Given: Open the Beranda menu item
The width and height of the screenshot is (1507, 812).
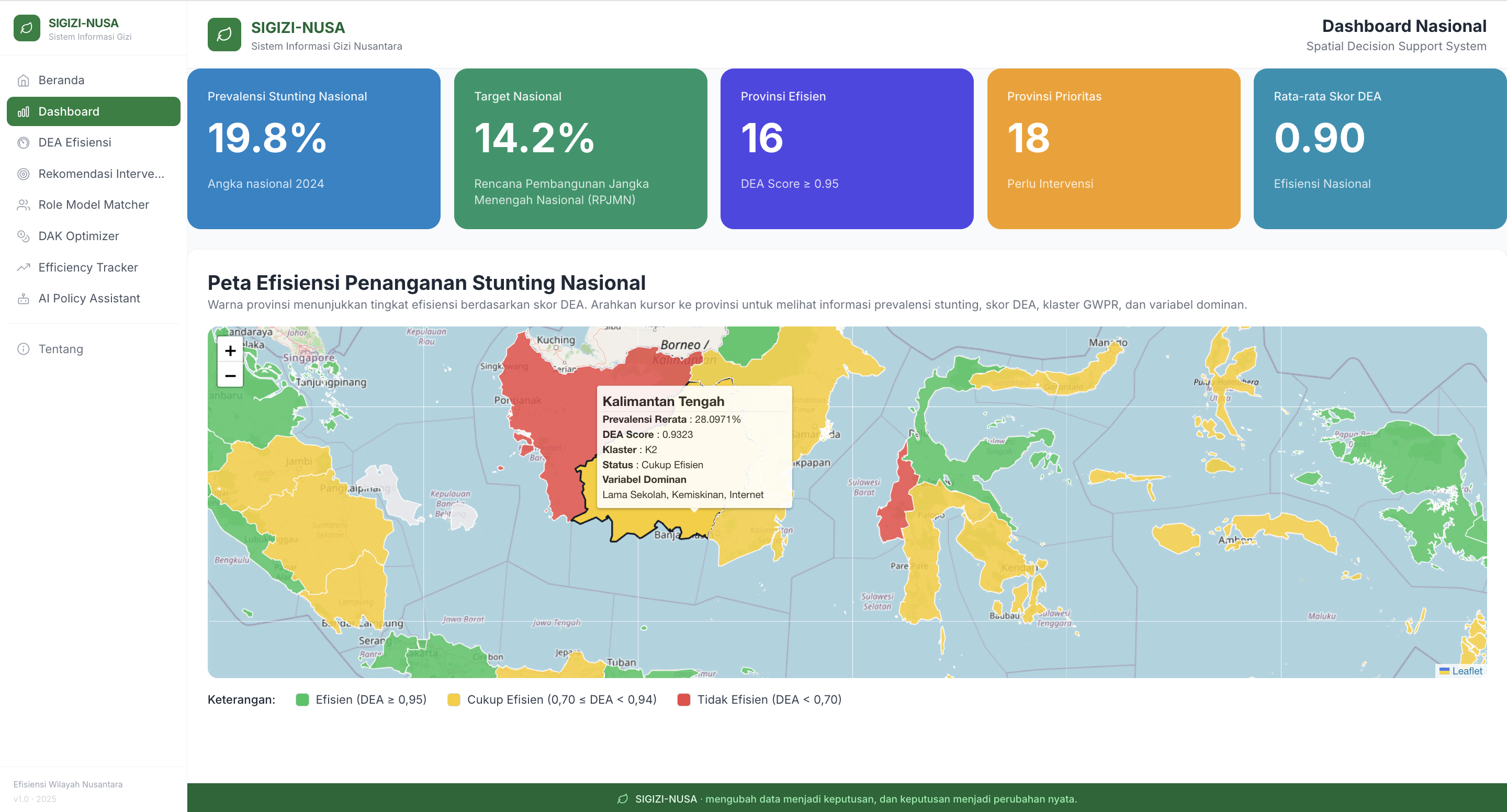Looking at the screenshot, I should 94,80.
